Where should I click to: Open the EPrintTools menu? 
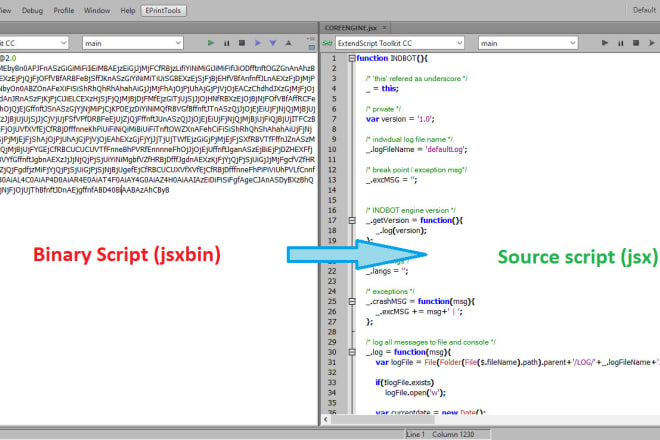(163, 11)
